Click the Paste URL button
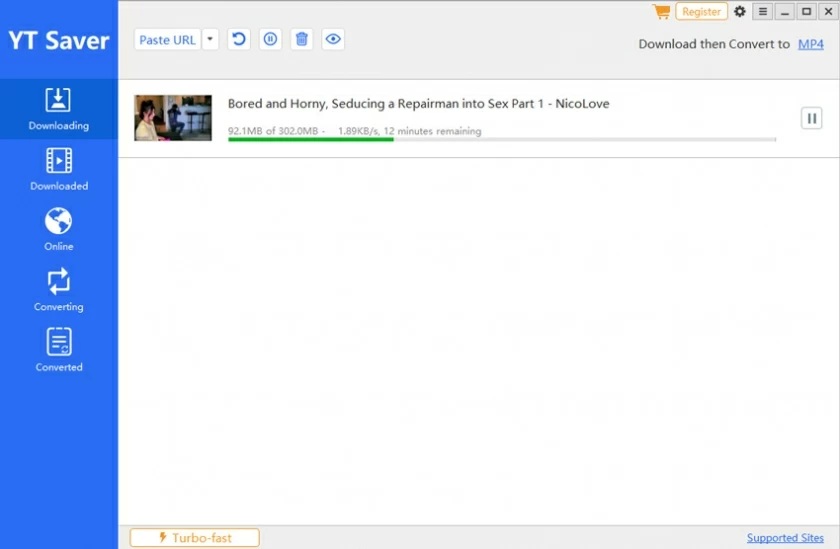The height and width of the screenshot is (549, 840). pos(167,40)
